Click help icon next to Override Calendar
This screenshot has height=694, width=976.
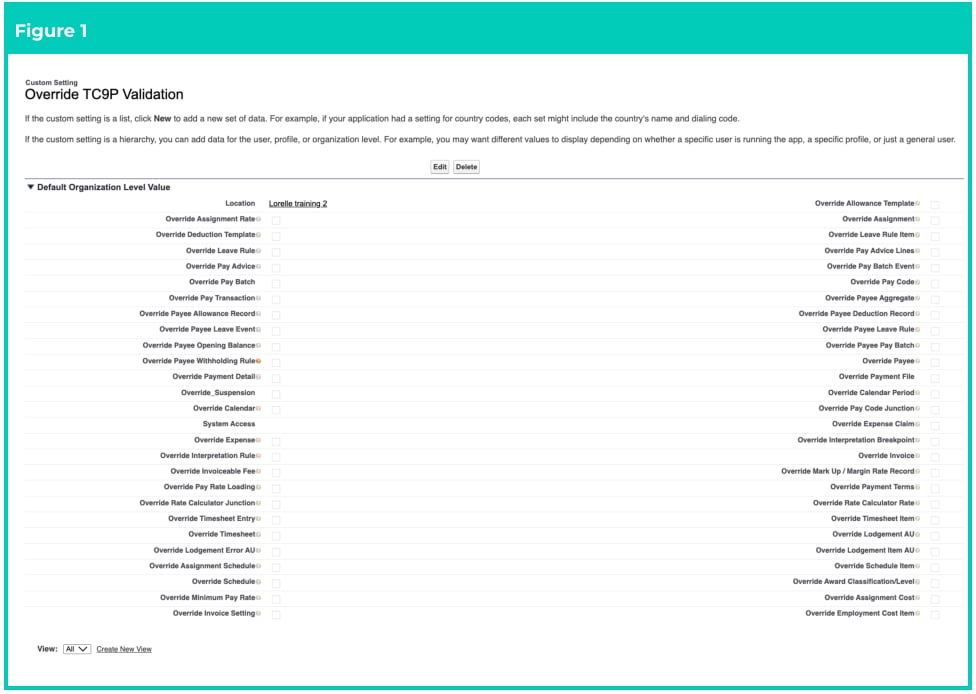[x=258, y=408]
